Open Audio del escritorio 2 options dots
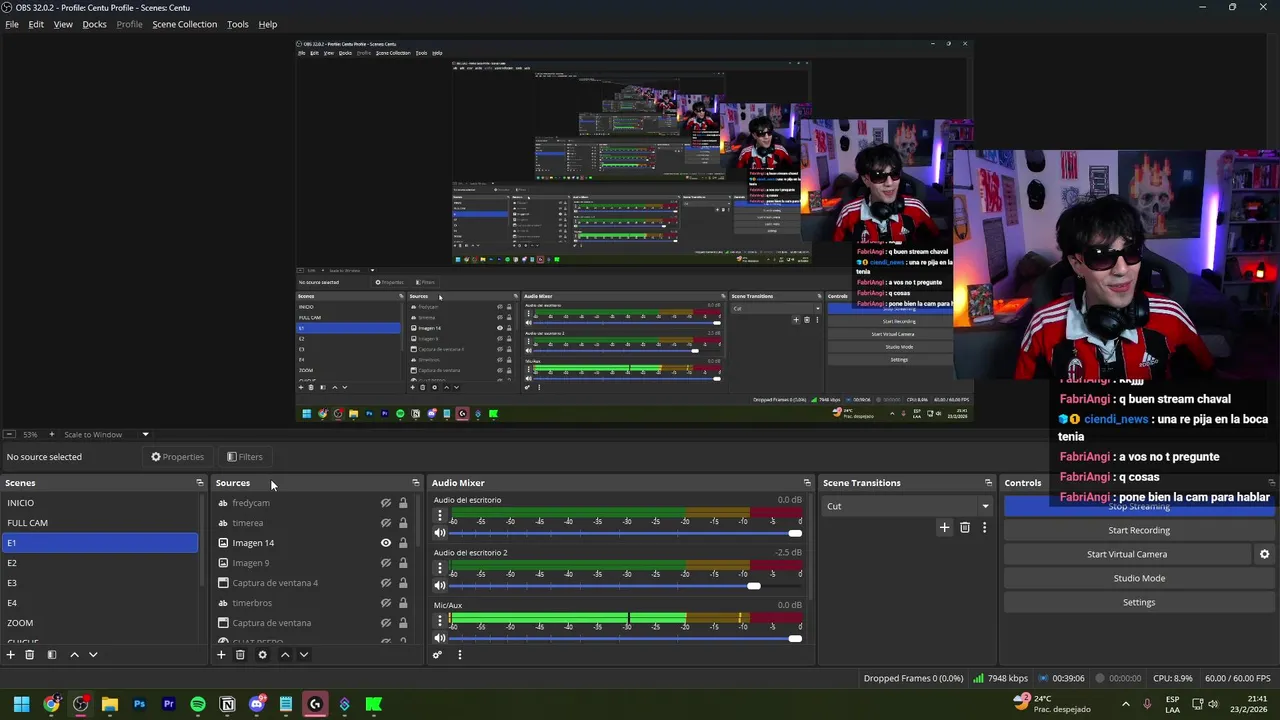The width and height of the screenshot is (1280, 720). coord(439,568)
